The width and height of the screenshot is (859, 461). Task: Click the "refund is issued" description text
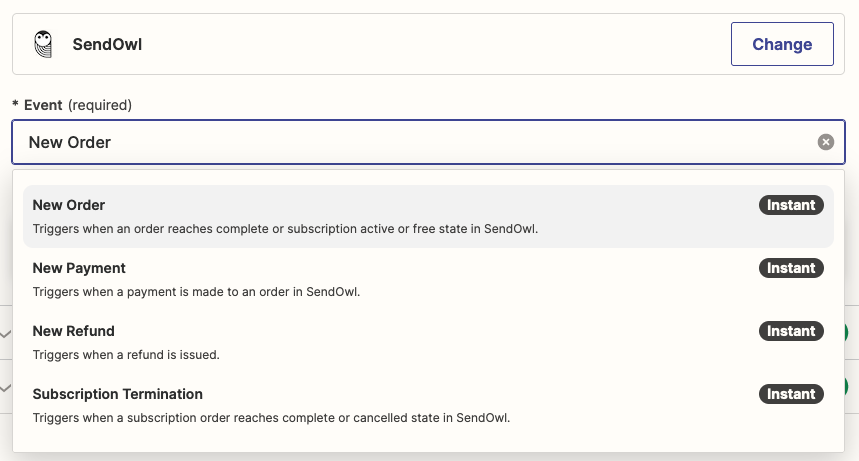[x=126, y=355]
